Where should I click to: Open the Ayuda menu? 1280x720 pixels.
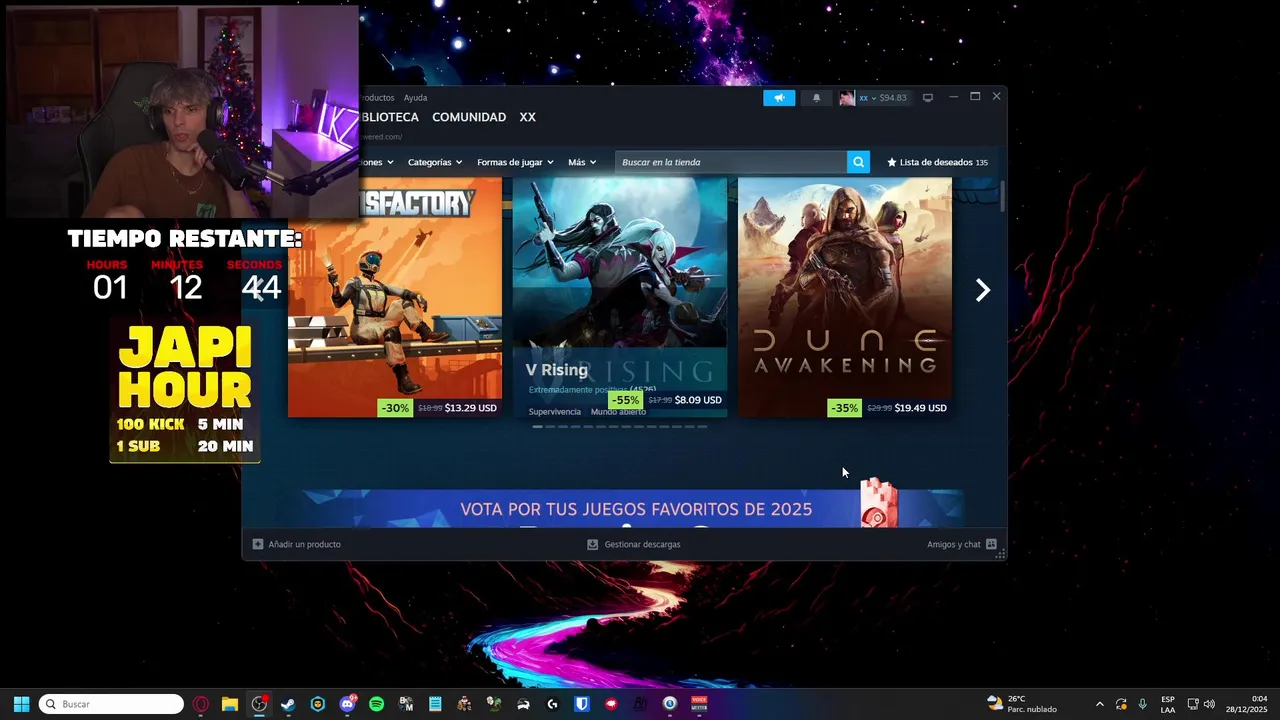[415, 98]
